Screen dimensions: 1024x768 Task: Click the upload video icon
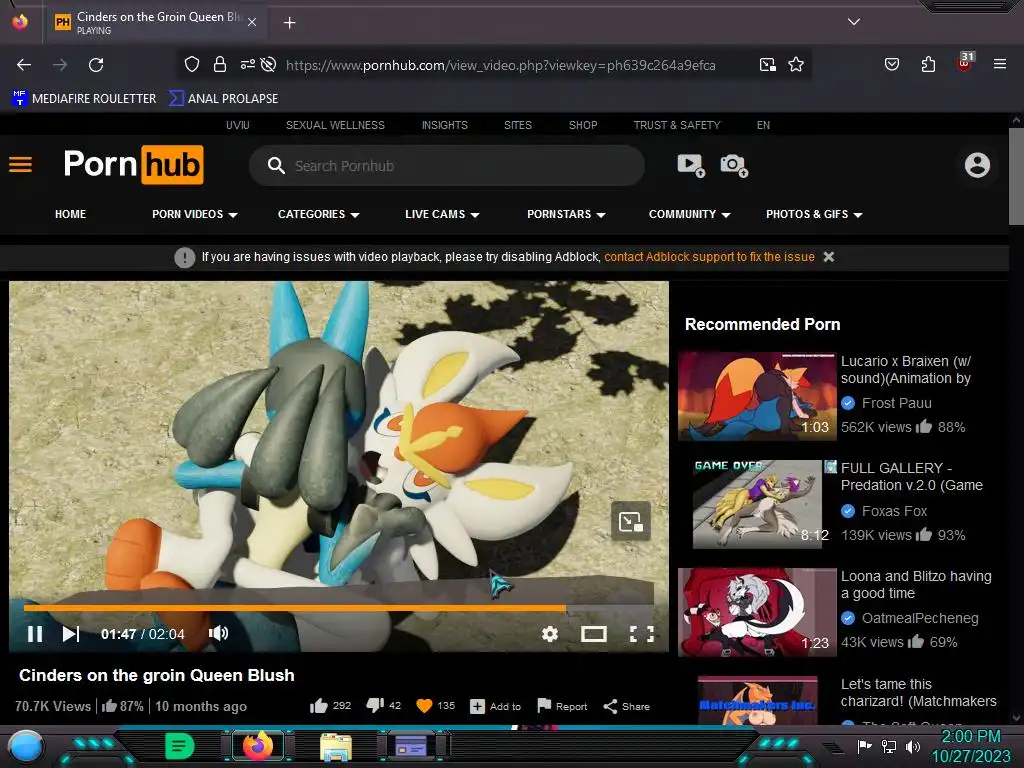click(x=691, y=165)
